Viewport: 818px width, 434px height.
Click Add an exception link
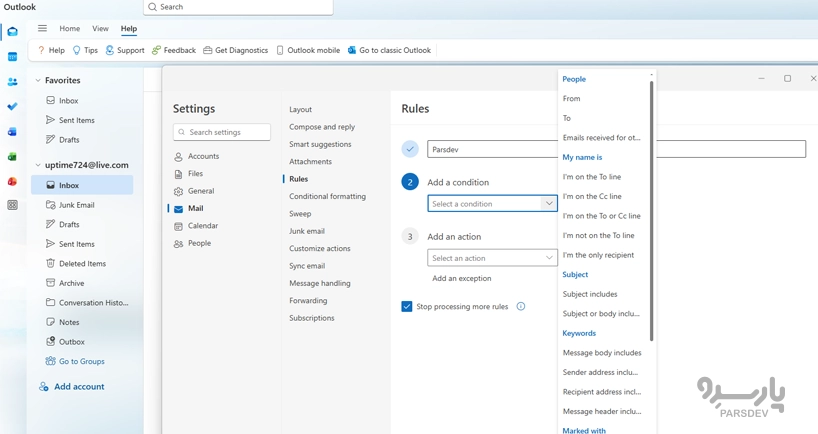click(461, 279)
